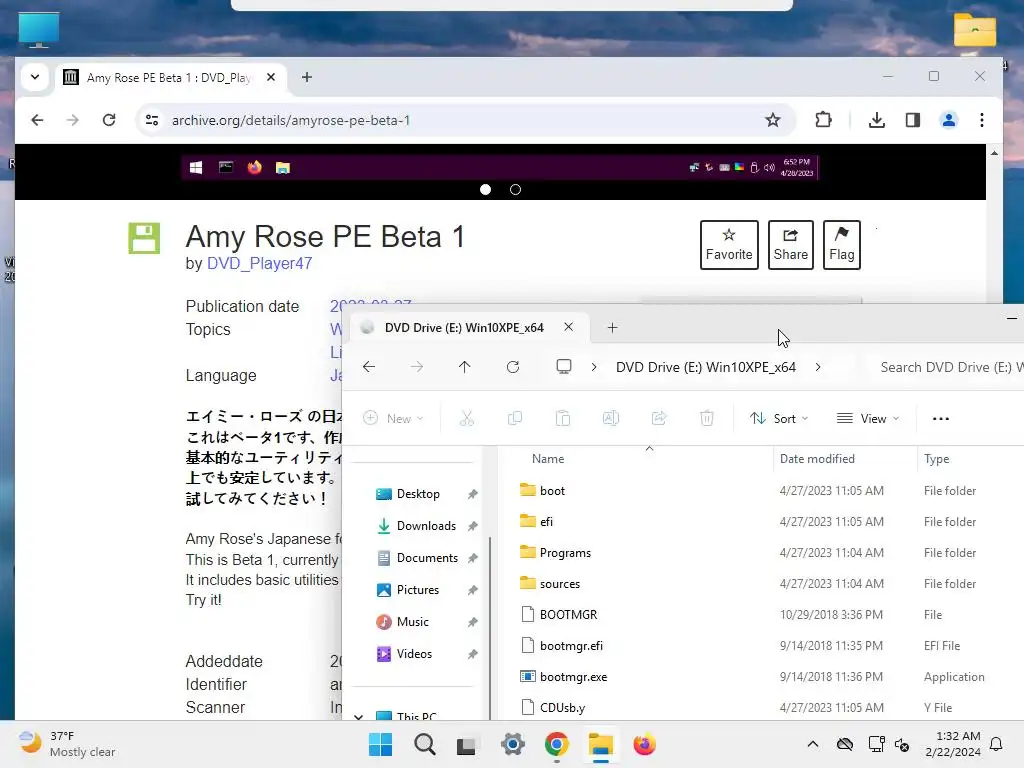The image size is (1024, 768).
Task: Click Rename icon in Explorer toolbar
Action: click(611, 418)
